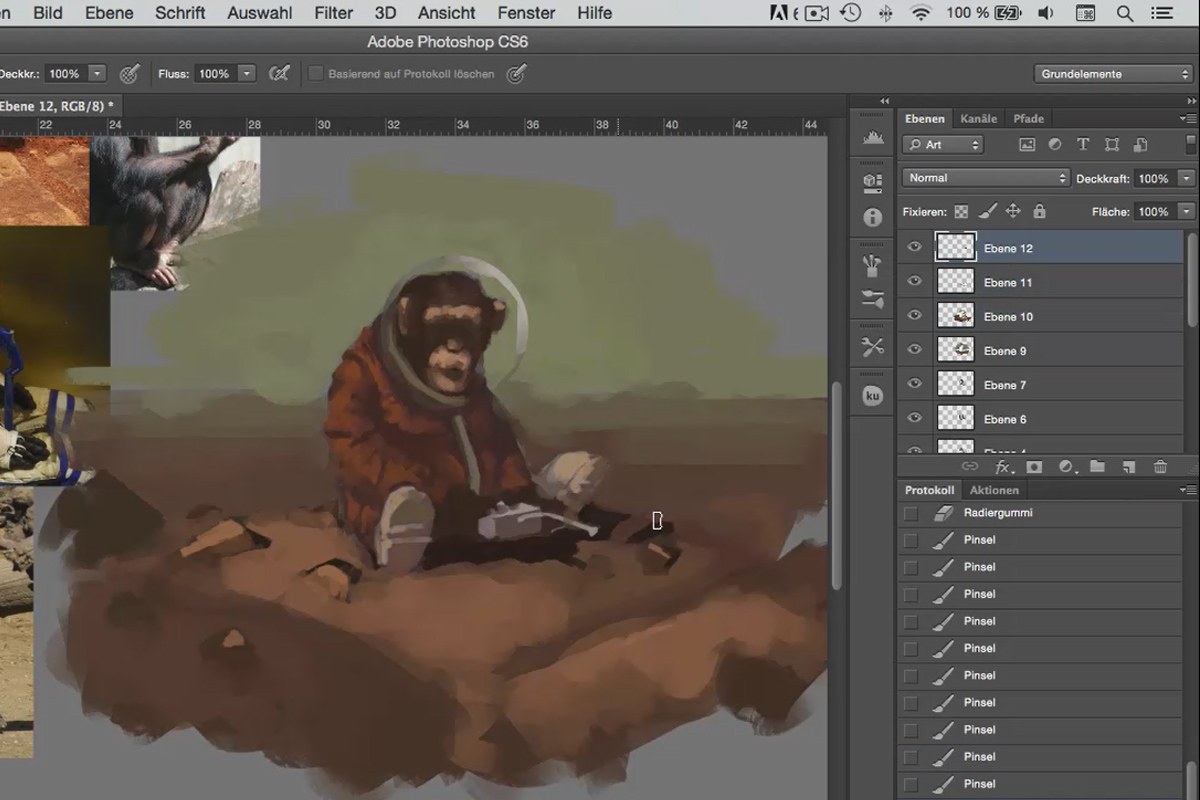Select the Ebene 10 layer thumbnail
This screenshot has width=1200, height=800.
click(955, 316)
